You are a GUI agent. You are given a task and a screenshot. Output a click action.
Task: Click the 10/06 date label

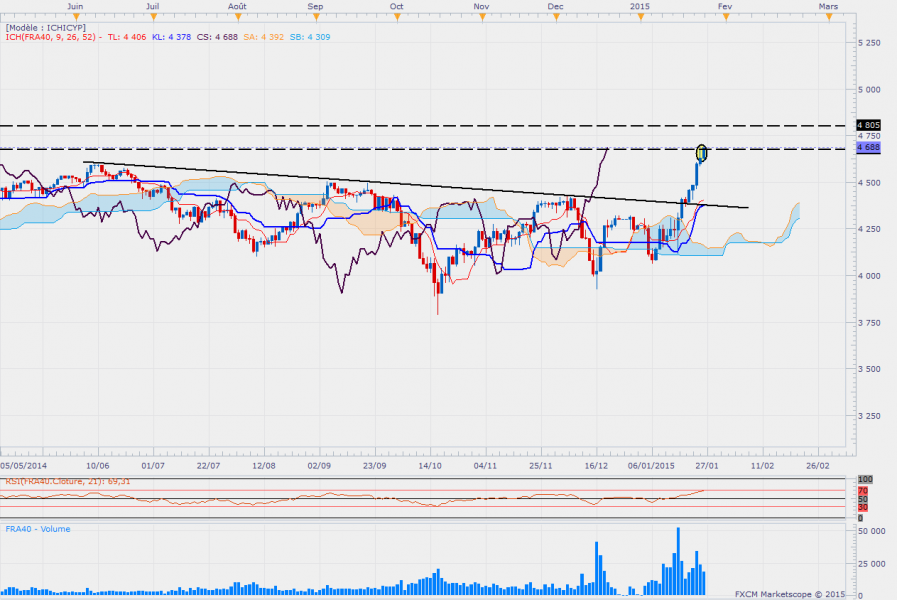point(98,466)
